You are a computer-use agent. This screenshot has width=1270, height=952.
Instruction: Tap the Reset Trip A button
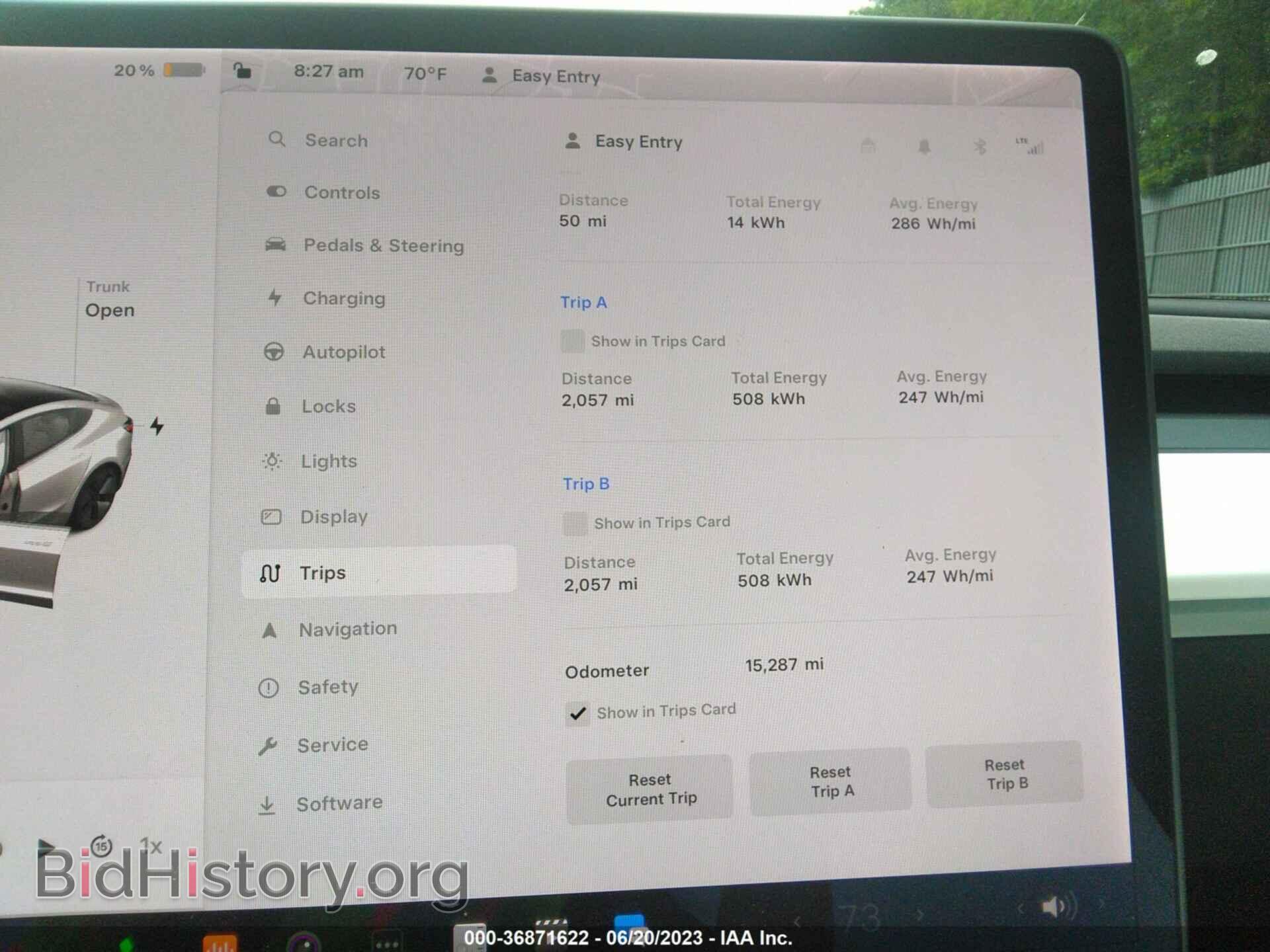[x=831, y=781]
